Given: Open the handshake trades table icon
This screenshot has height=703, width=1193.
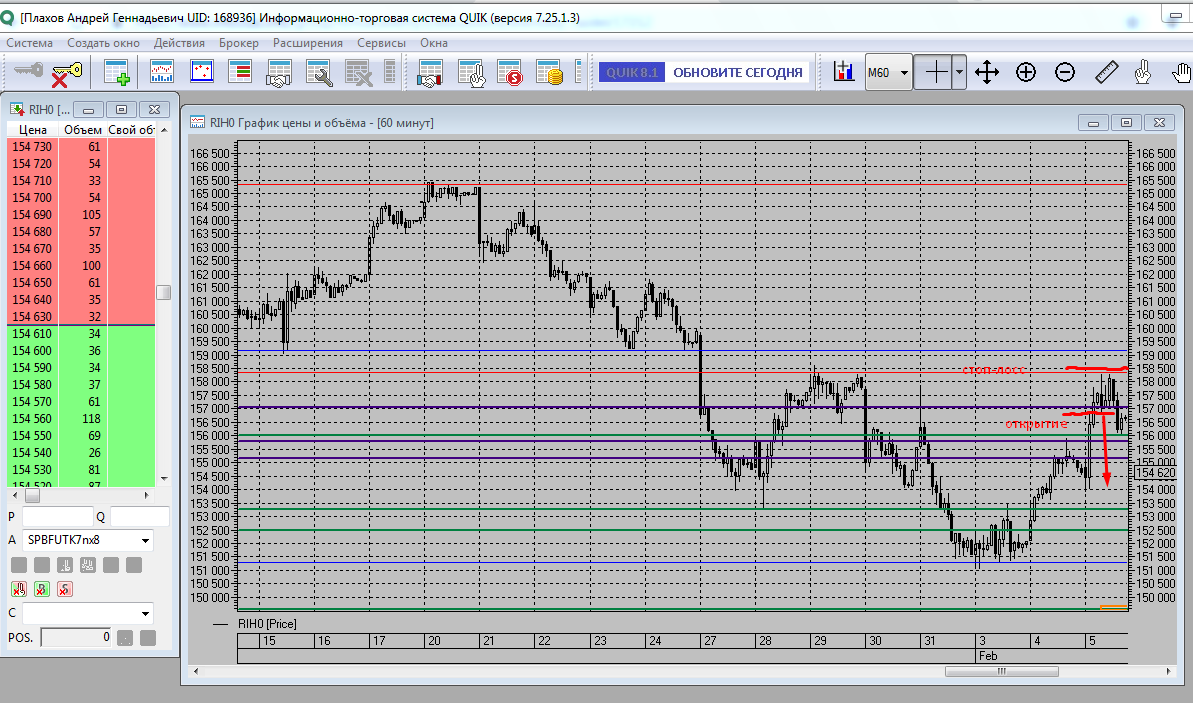Looking at the screenshot, I should 279,73.
